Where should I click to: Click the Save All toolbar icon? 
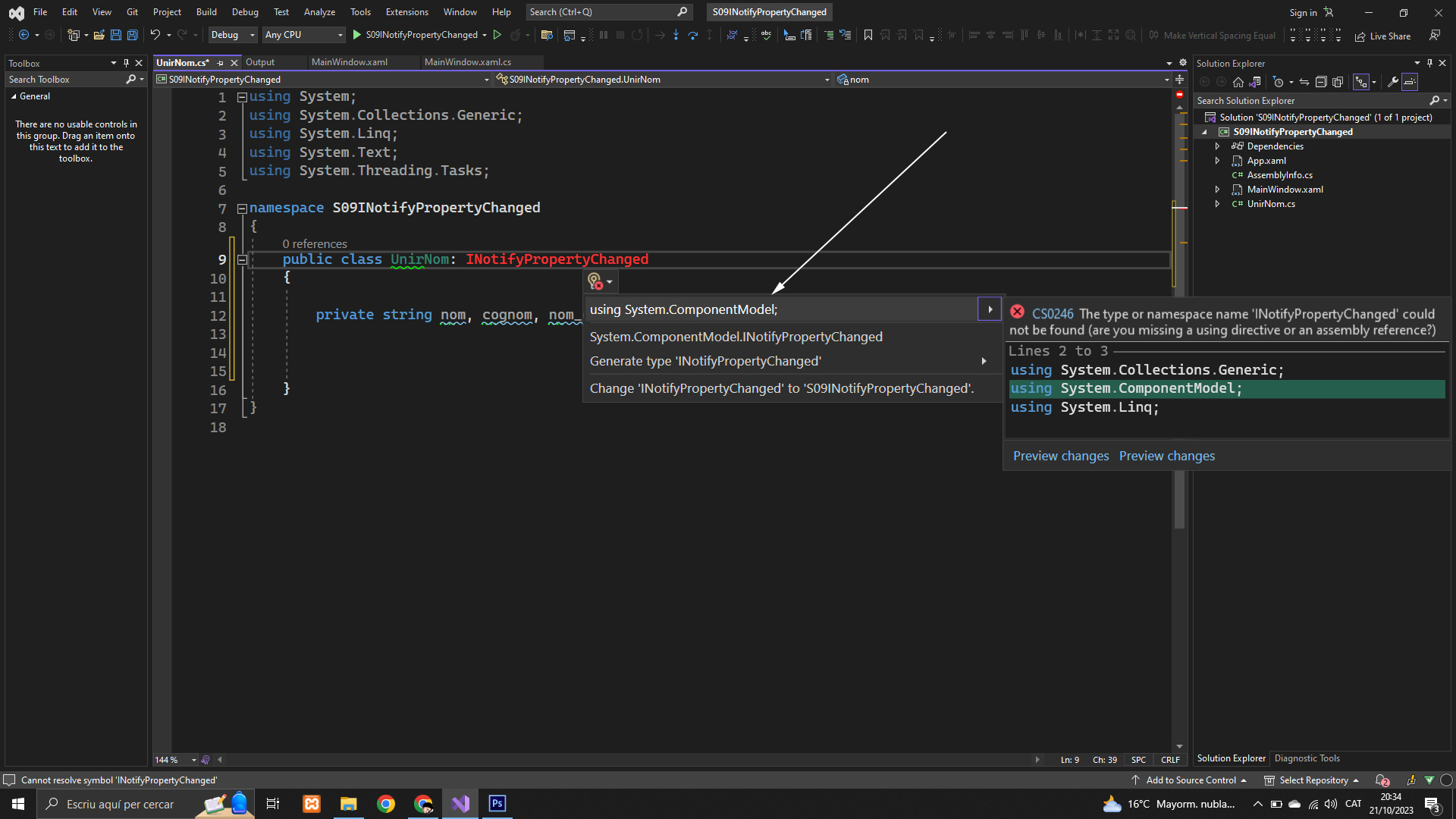(133, 35)
